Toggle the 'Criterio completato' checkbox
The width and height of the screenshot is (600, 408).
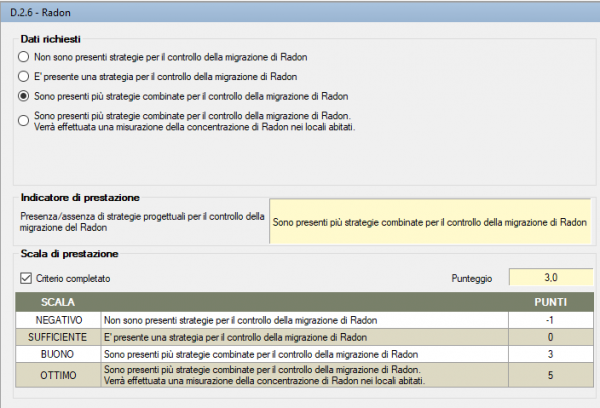click(26, 278)
